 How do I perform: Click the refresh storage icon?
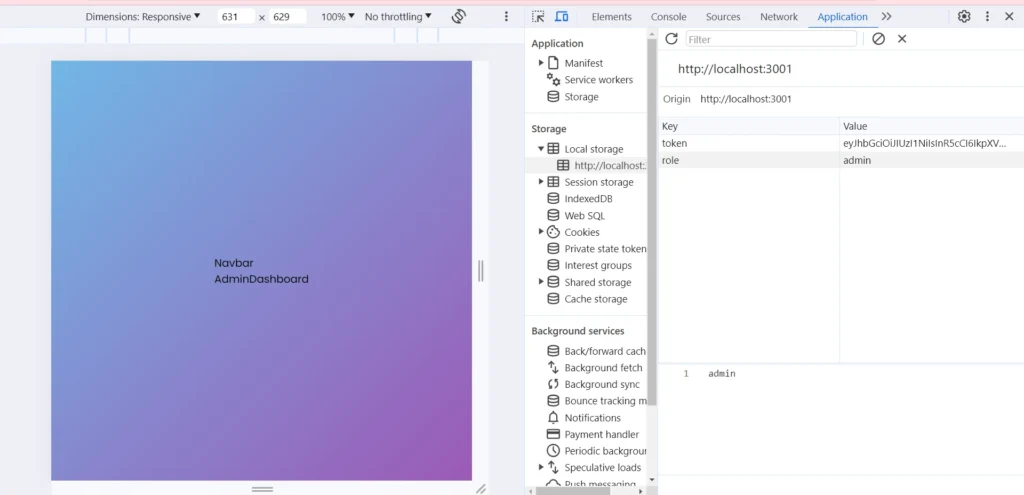click(x=671, y=39)
